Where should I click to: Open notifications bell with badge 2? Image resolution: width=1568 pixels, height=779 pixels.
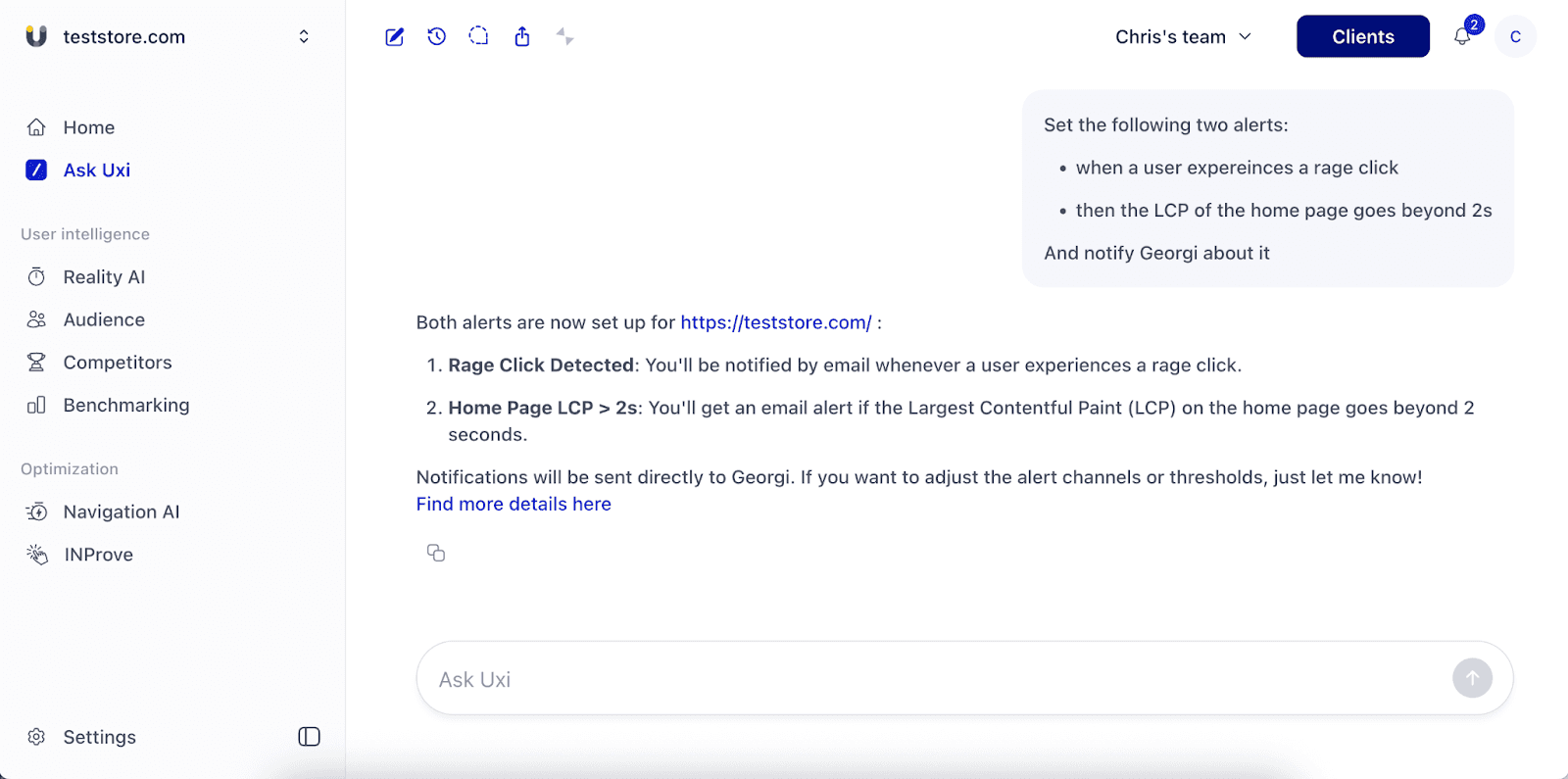pyautogui.click(x=1463, y=36)
